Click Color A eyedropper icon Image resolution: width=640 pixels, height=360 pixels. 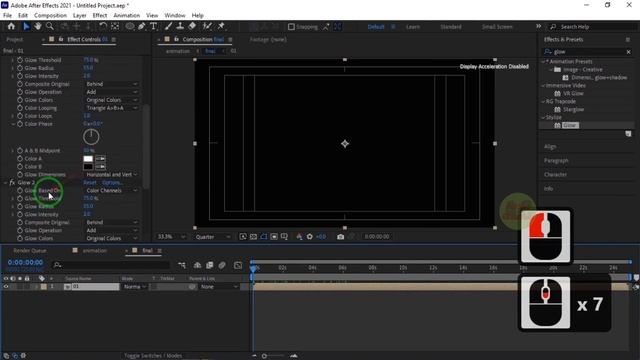[100, 159]
